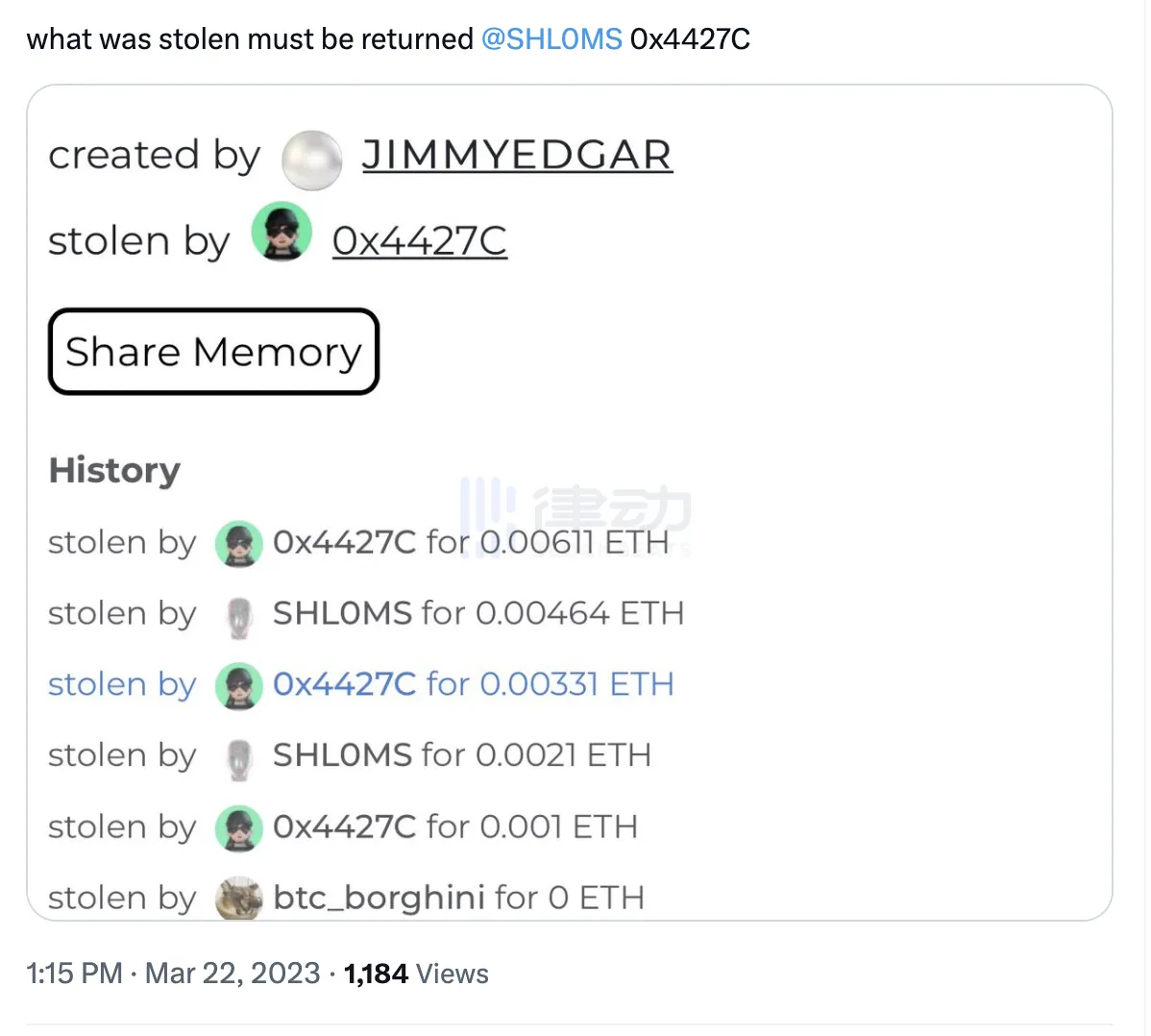Click the 0x4427C text in the tweet

coord(690,38)
